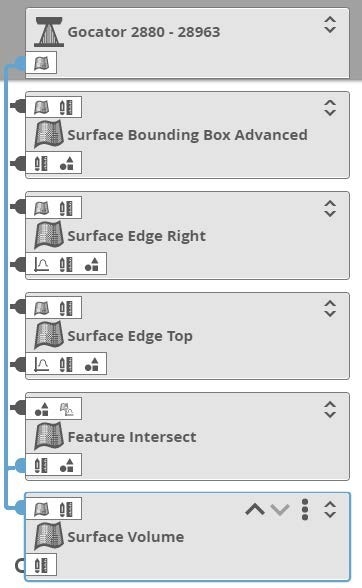Select Surface Bounding Box Advanced tool icon

tap(48, 134)
